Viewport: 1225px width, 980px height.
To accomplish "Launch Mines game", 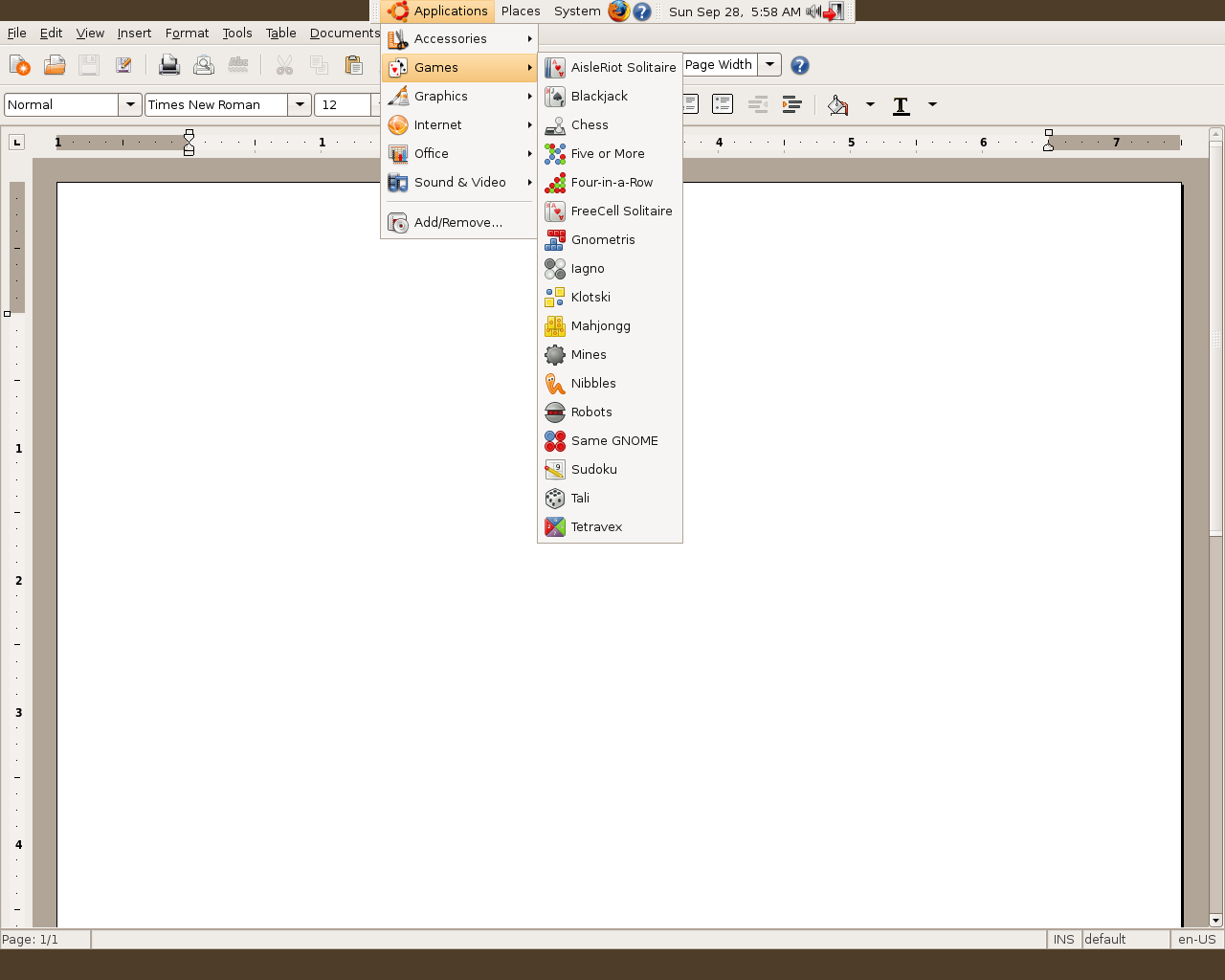I will pyautogui.click(x=610, y=354).
